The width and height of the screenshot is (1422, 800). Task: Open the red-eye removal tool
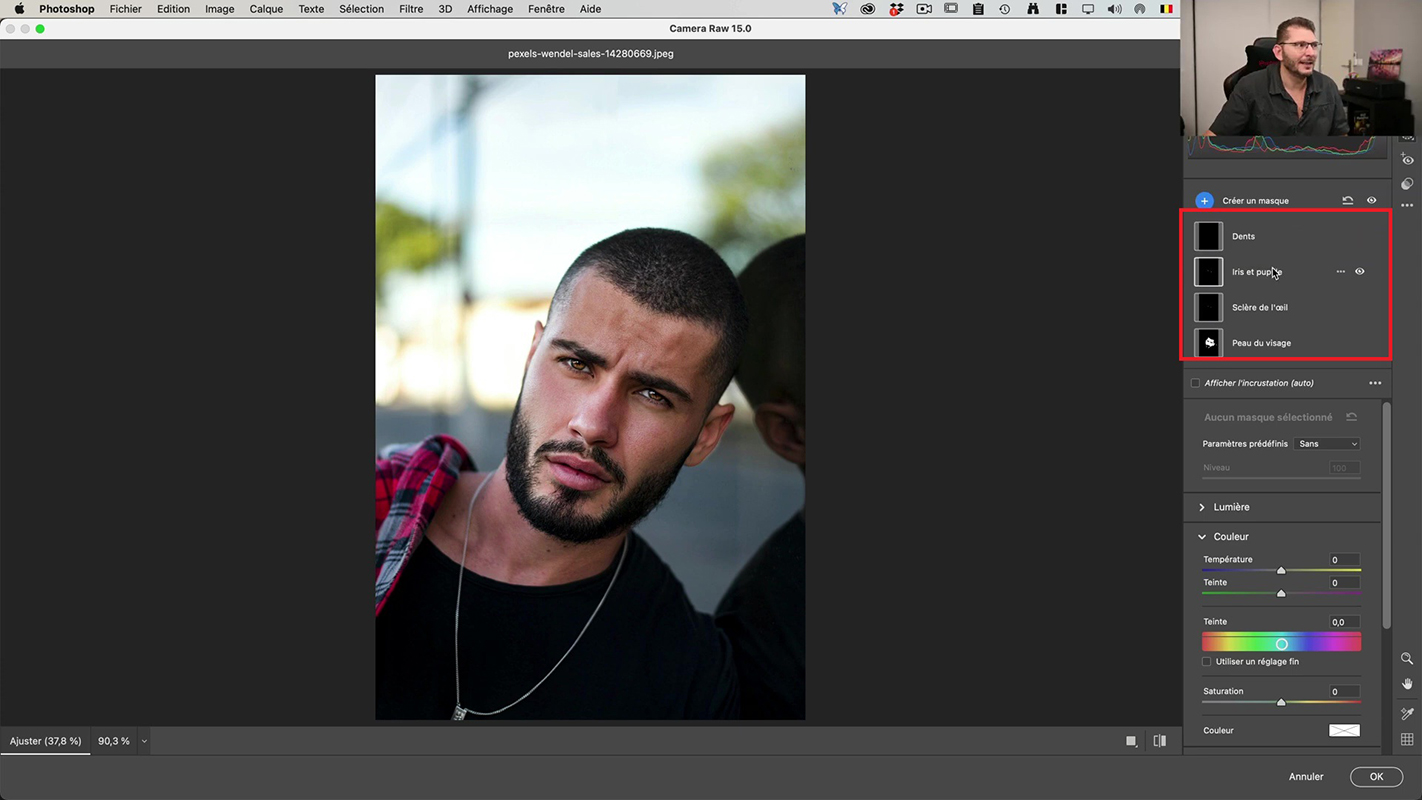[x=1408, y=160]
